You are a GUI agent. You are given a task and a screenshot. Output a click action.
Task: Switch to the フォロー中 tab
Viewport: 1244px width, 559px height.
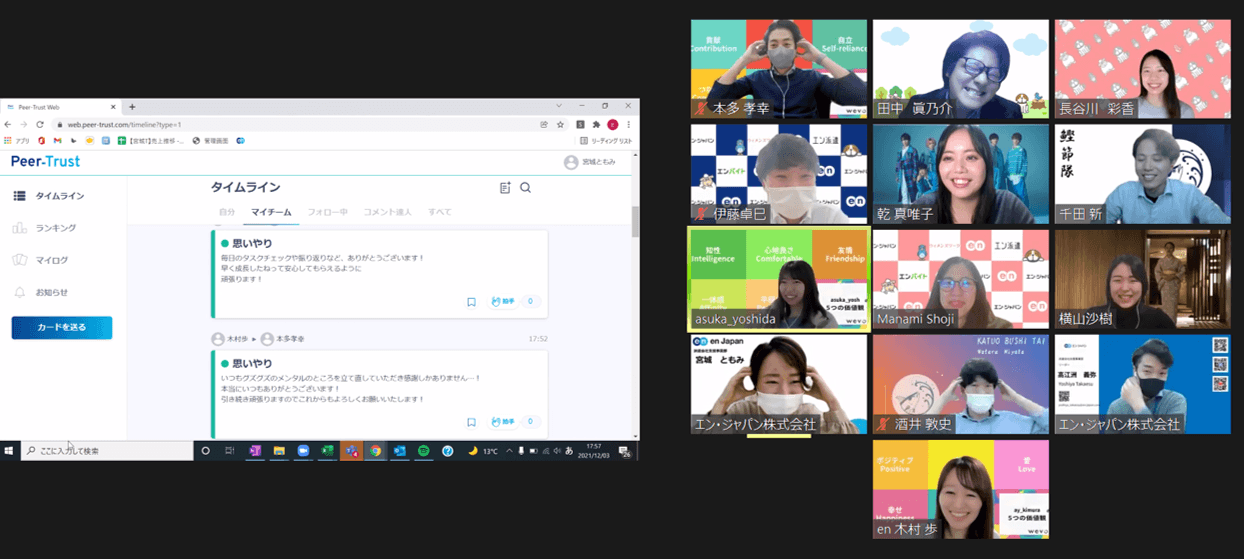(x=327, y=212)
